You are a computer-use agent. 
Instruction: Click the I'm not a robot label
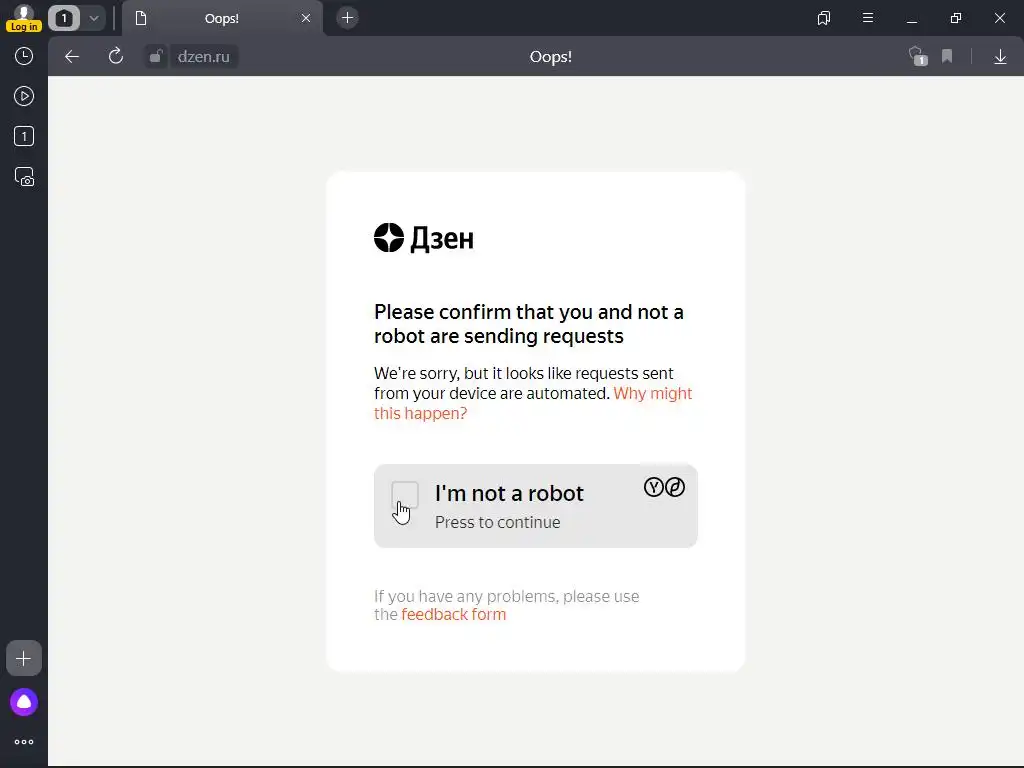tap(509, 493)
